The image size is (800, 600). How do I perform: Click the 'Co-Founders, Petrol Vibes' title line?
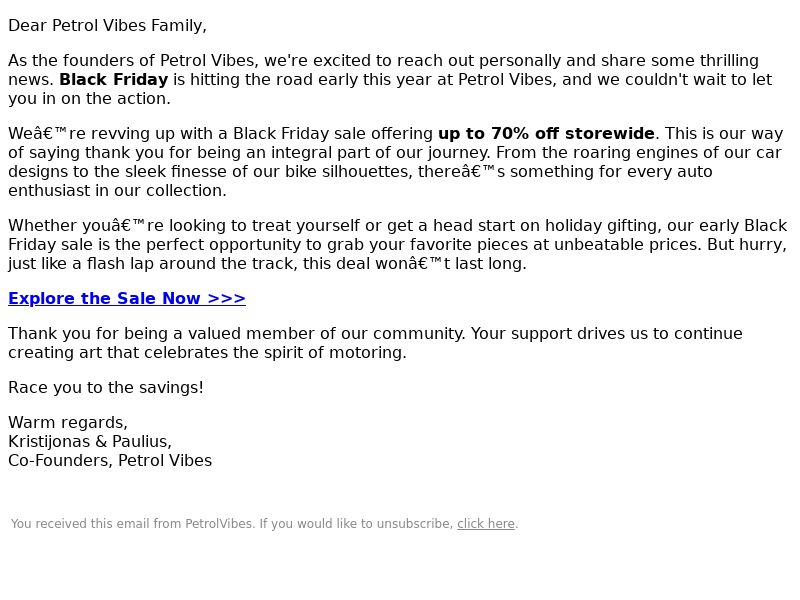(x=110, y=460)
